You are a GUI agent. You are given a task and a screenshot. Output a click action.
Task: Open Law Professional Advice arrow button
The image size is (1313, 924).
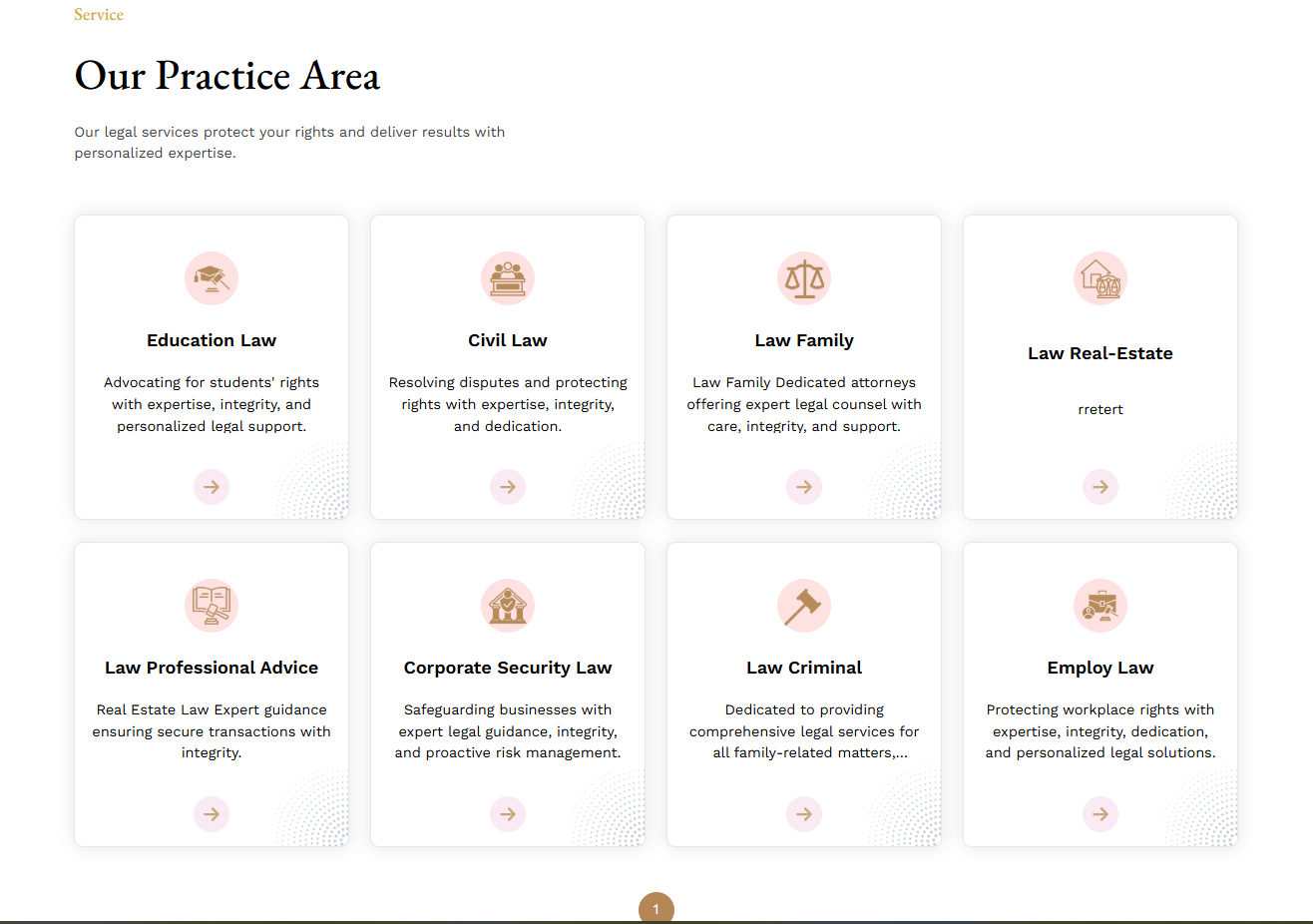coord(212,814)
